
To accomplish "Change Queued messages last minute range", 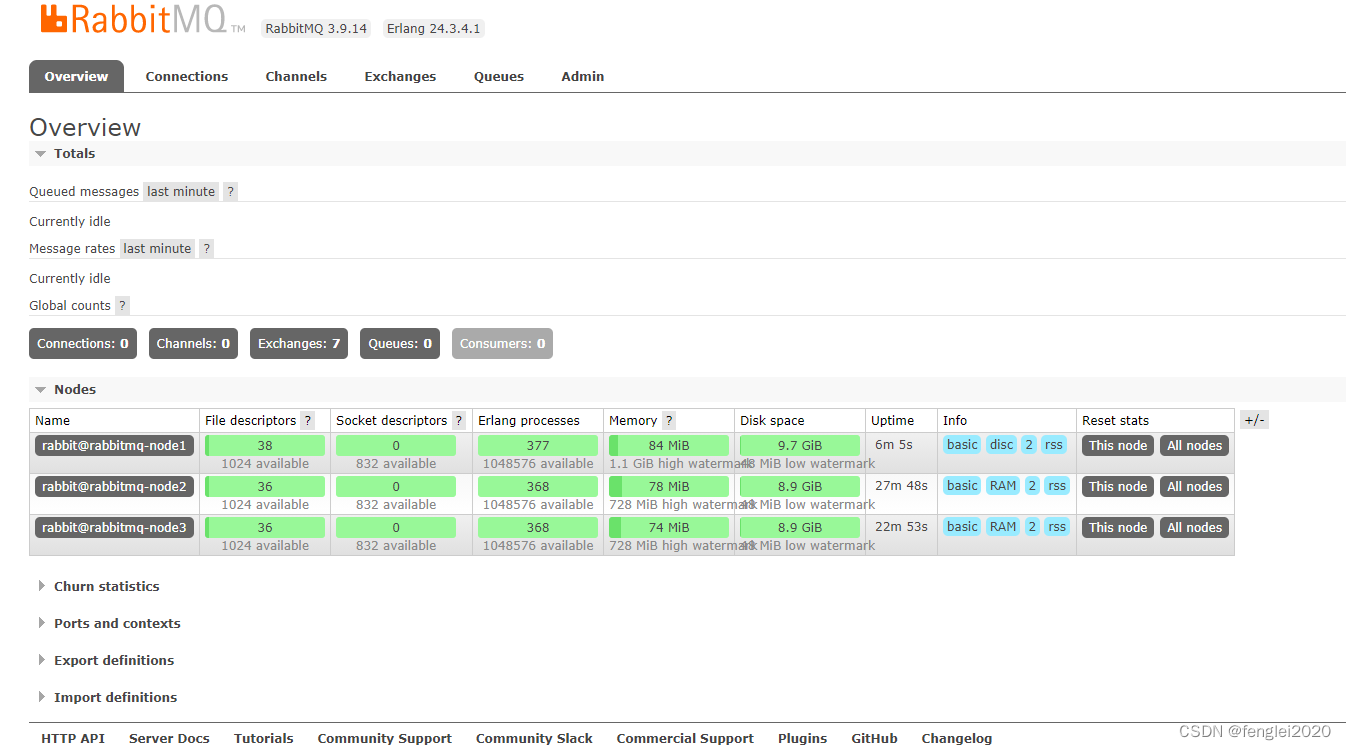I will tap(181, 192).
